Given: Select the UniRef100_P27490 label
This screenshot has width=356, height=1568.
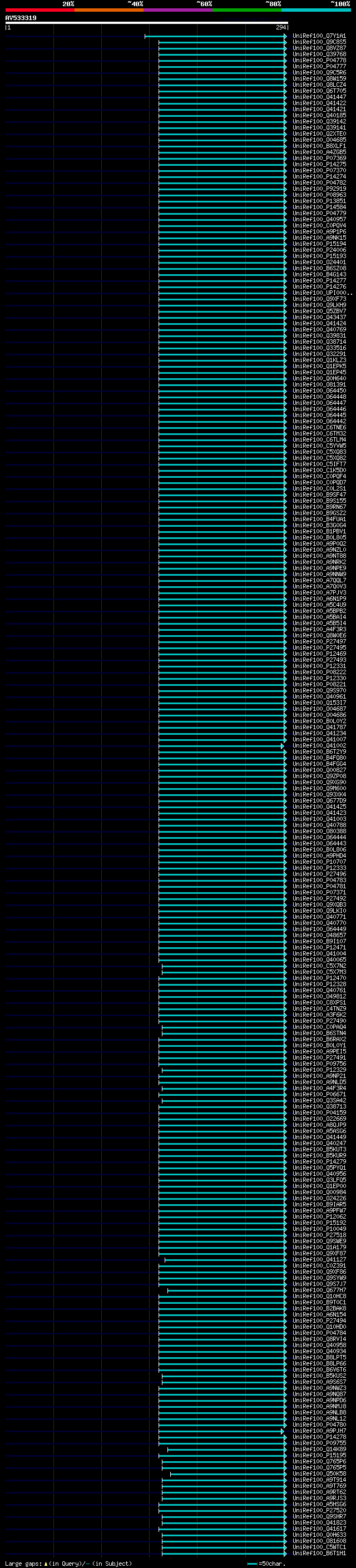Looking at the screenshot, I should tap(319, 1021).
